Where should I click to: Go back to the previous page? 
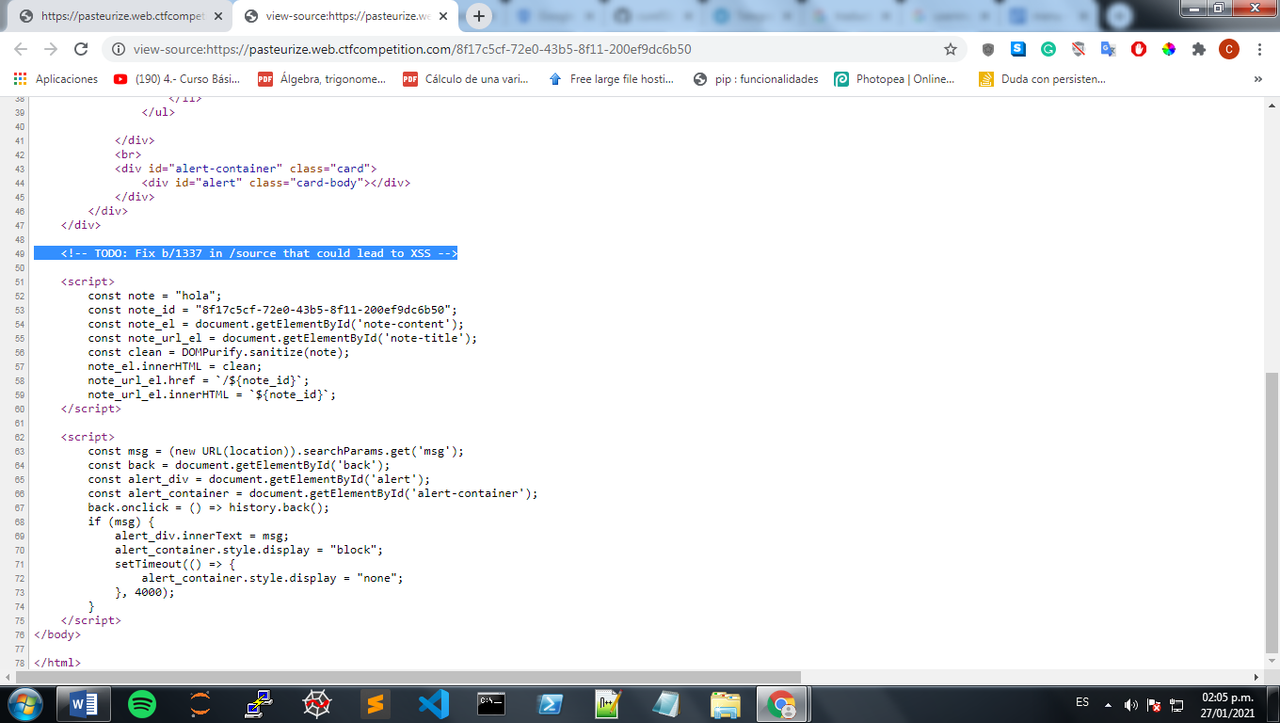(20, 49)
